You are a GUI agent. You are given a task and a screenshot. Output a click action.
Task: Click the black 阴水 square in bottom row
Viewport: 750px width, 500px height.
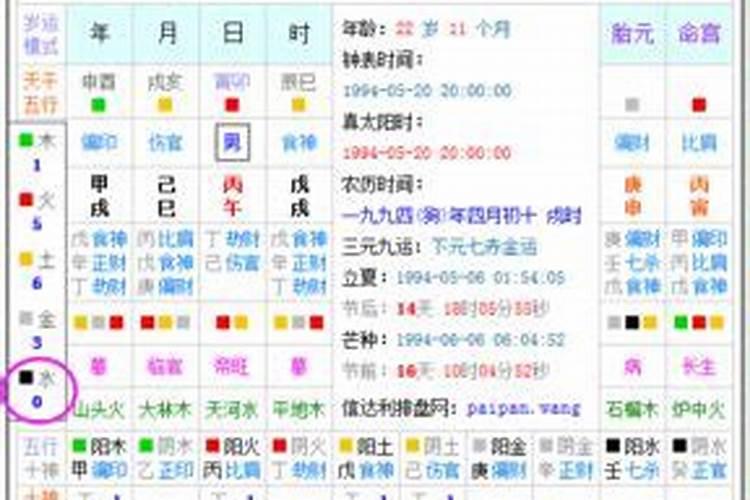coord(679,446)
